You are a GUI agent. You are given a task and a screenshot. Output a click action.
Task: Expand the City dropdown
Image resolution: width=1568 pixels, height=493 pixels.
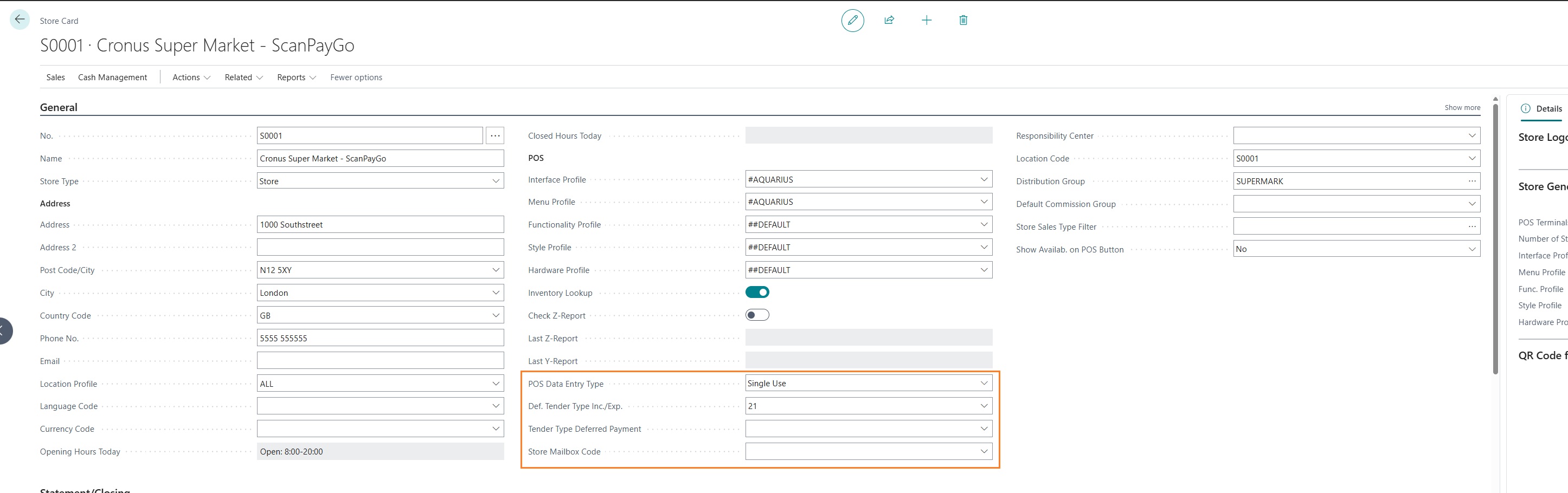(496, 293)
